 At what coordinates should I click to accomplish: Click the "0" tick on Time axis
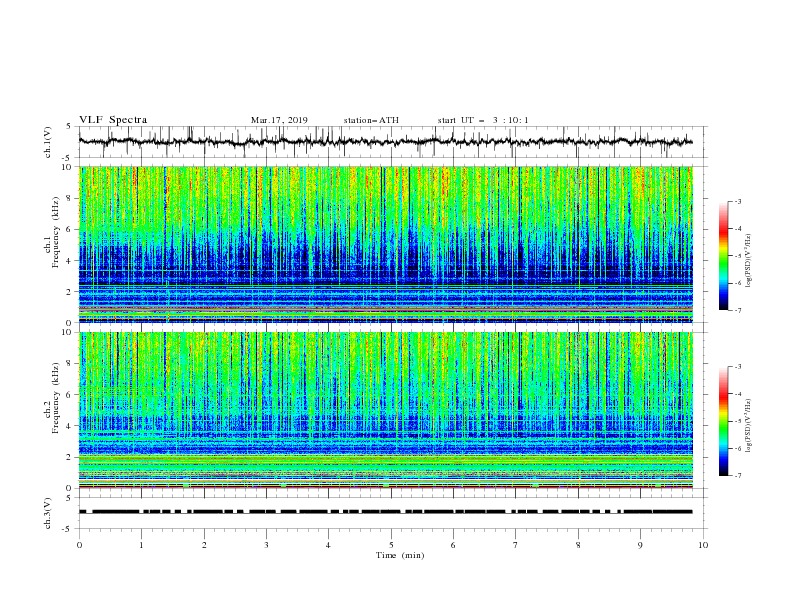pyautogui.click(x=79, y=545)
